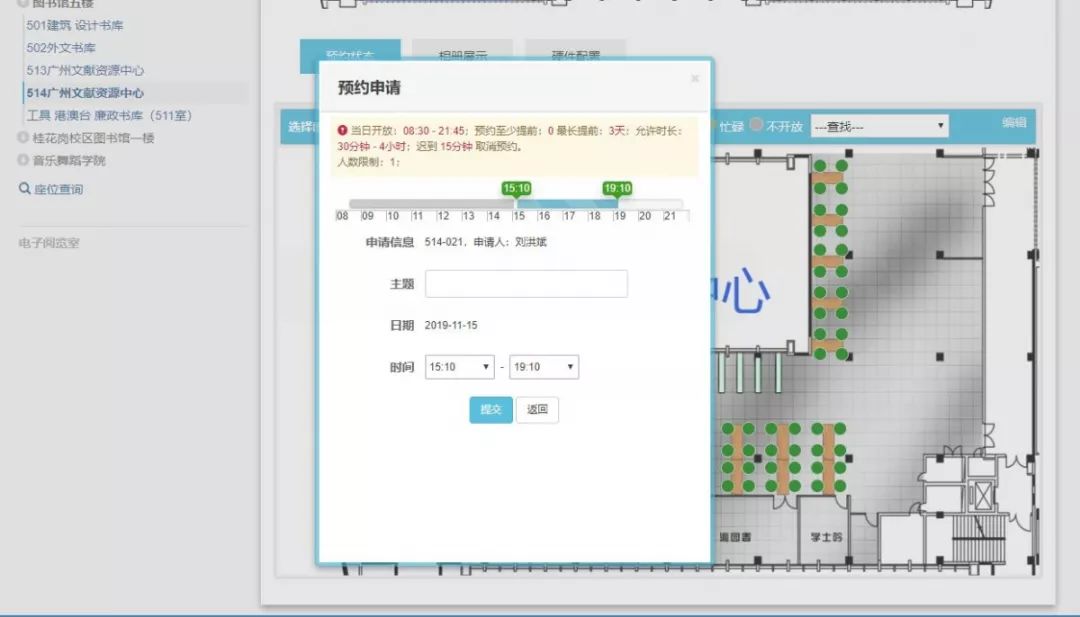1080x617 pixels.
Task: Select 513广州文献资源中心 room
Action: coord(85,70)
